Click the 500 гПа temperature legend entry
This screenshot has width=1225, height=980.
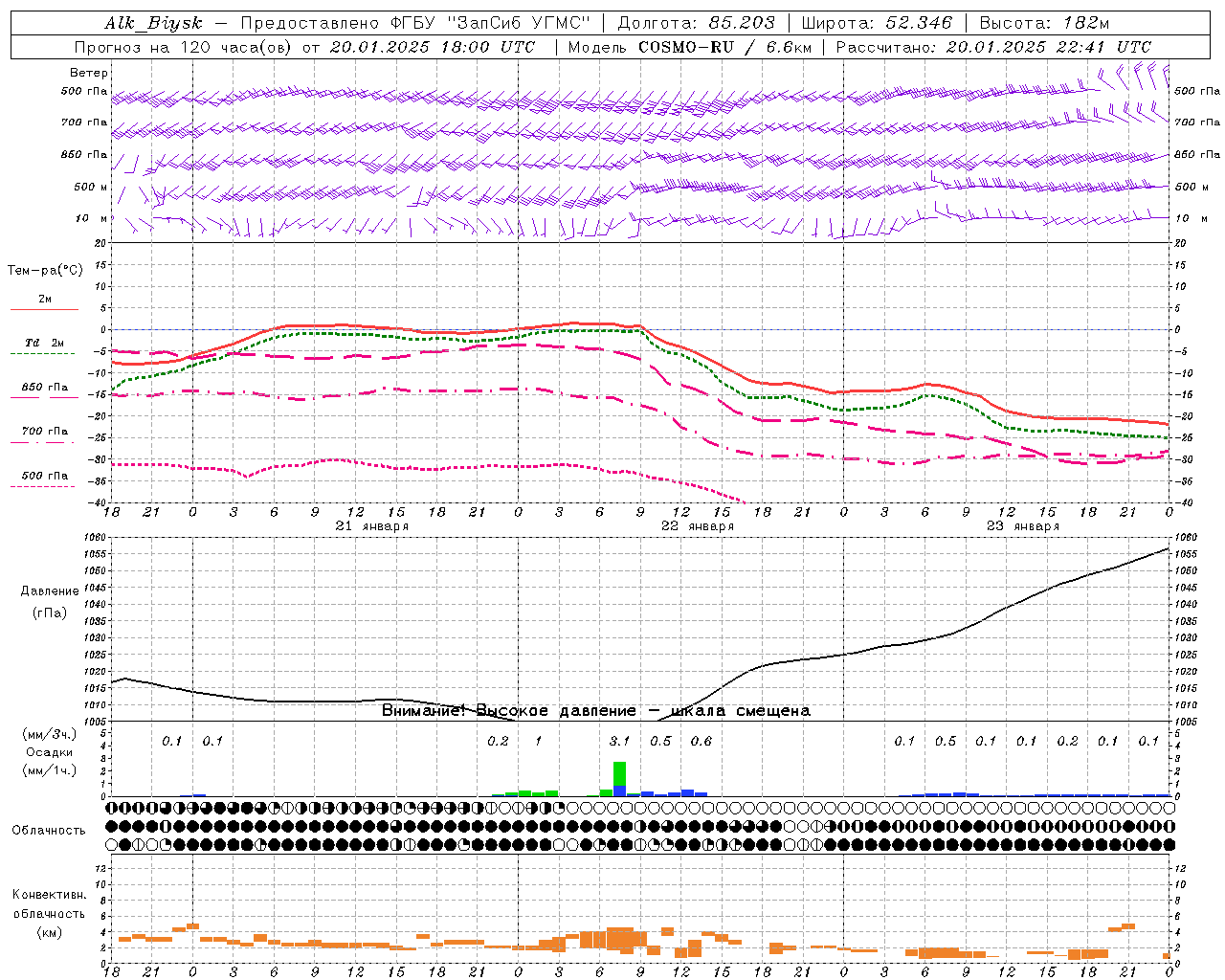[x=44, y=476]
